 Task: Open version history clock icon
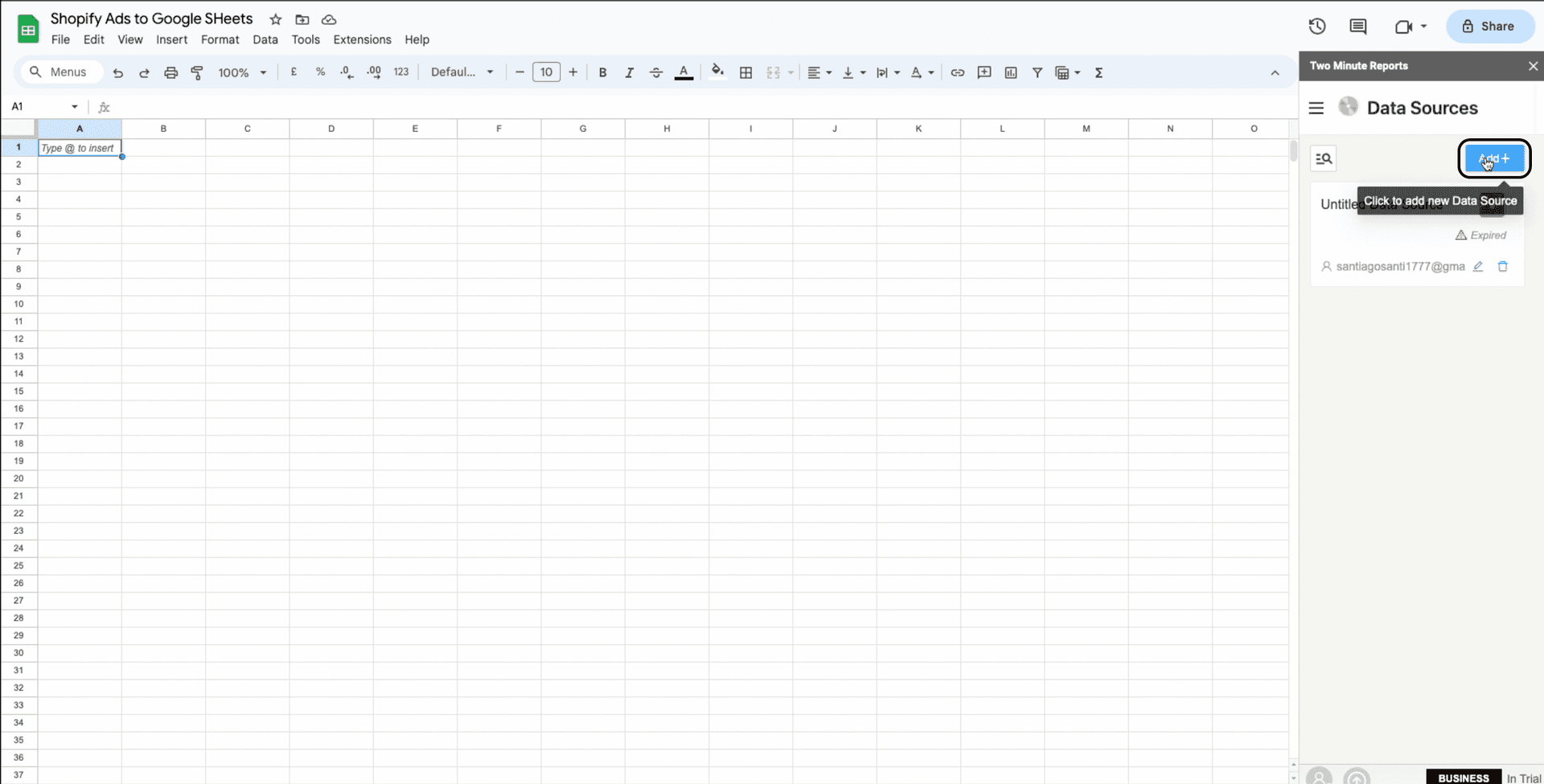(x=1317, y=27)
